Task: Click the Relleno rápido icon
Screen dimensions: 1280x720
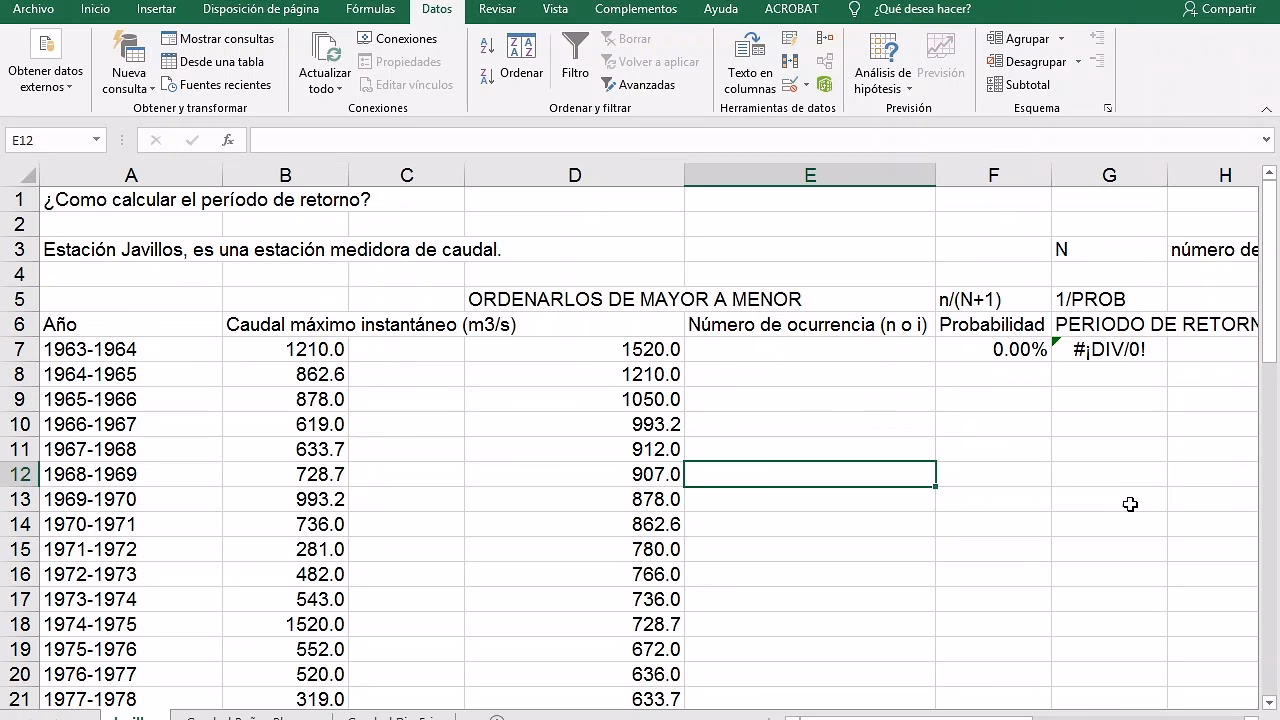Action: pos(789,38)
